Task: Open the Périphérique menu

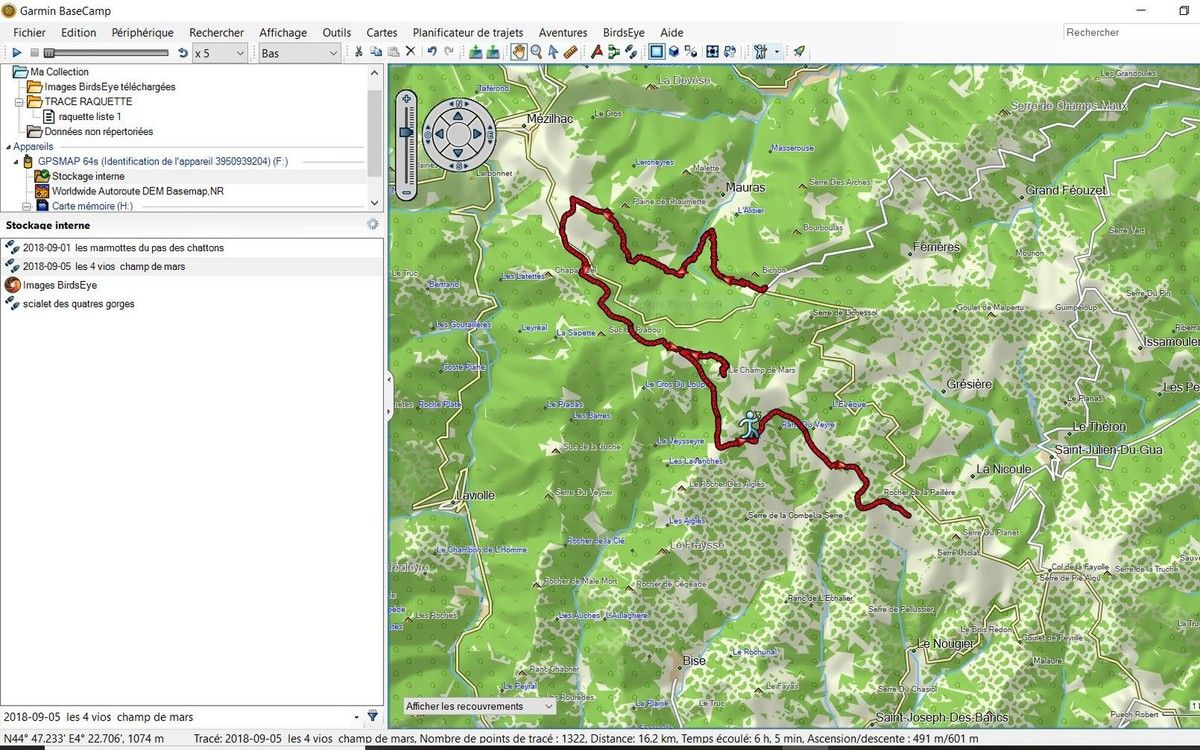Action: click(142, 33)
